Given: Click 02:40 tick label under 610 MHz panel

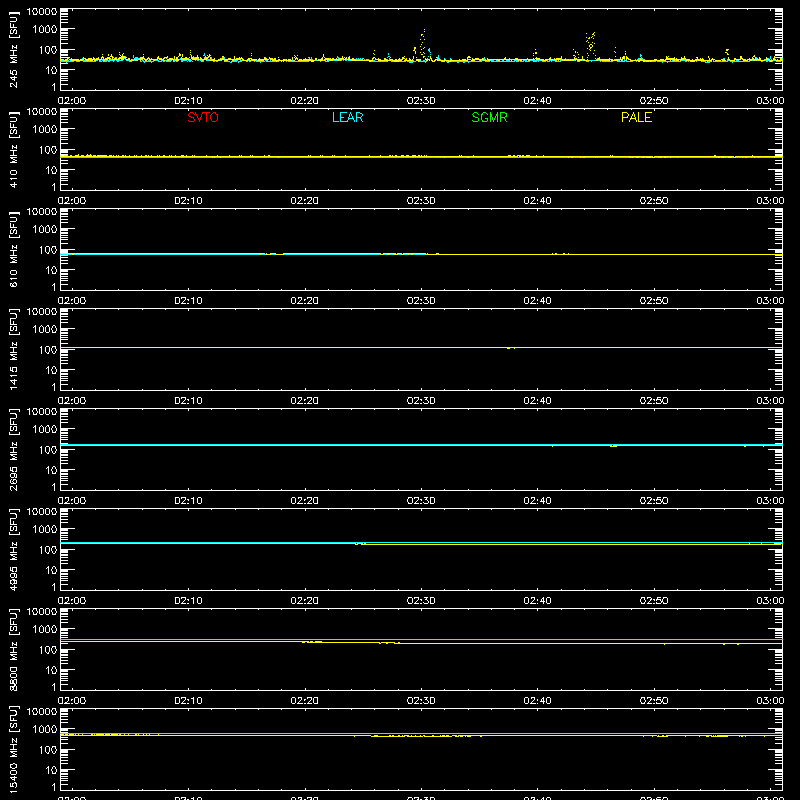Looking at the screenshot, I should [x=537, y=301].
